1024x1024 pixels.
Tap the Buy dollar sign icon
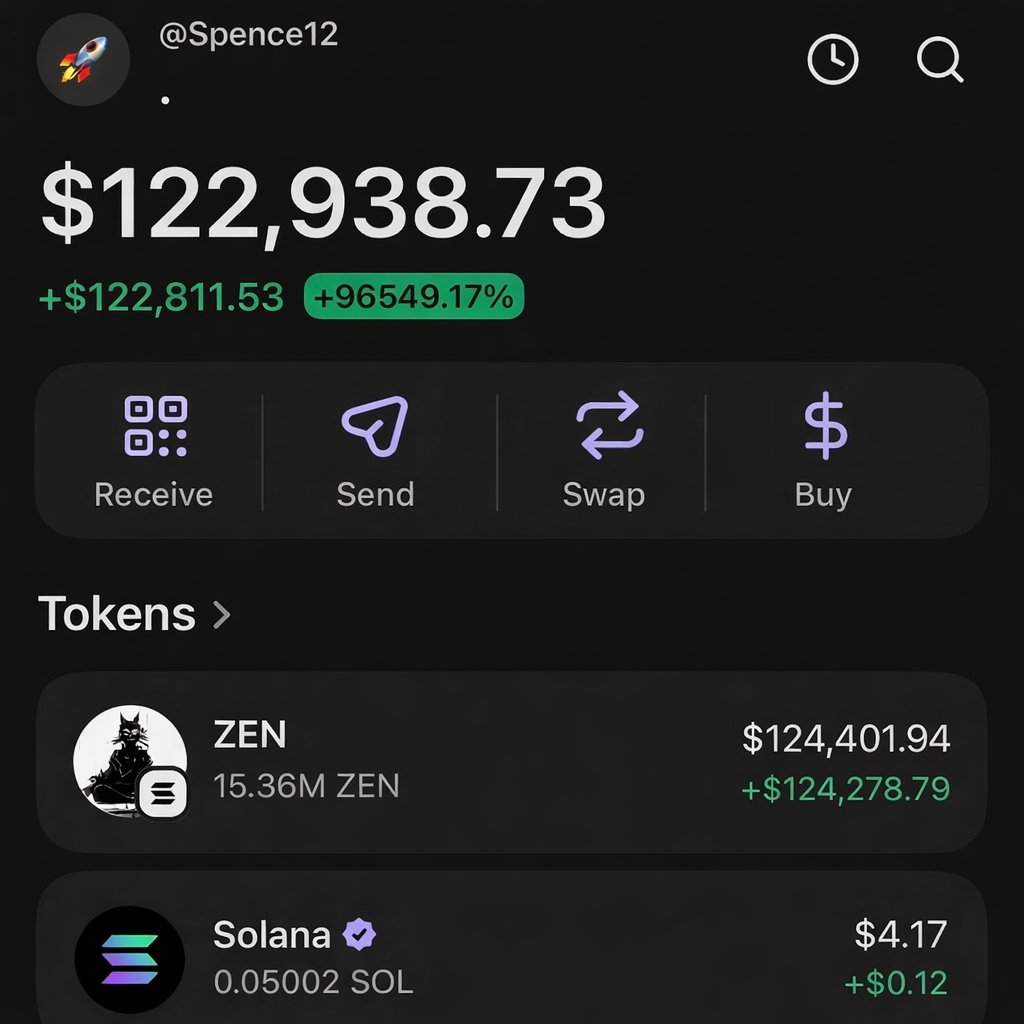[x=825, y=427]
